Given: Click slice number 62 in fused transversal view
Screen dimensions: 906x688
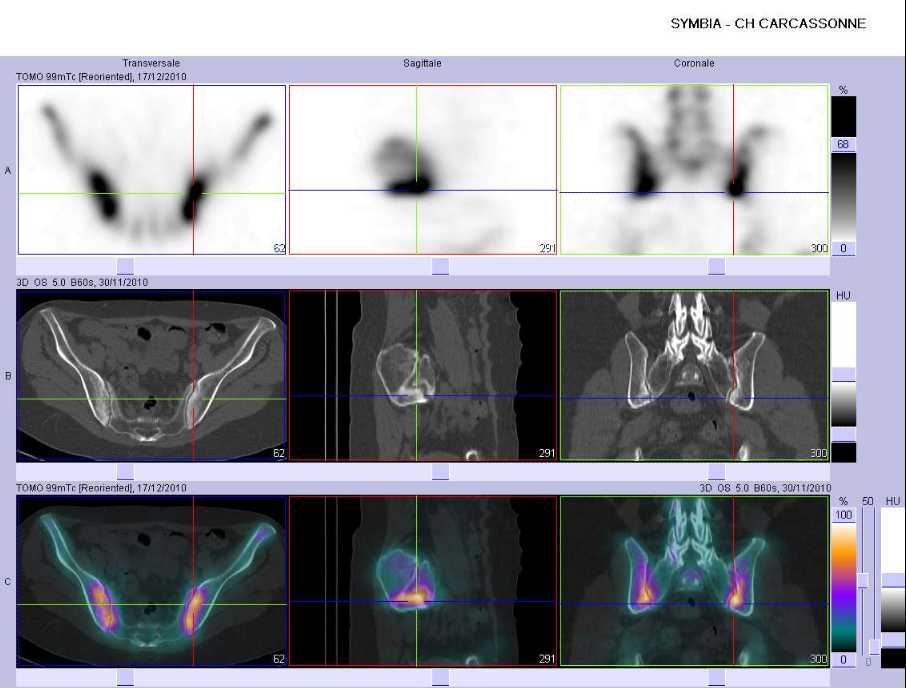Looking at the screenshot, I should coord(279,659).
